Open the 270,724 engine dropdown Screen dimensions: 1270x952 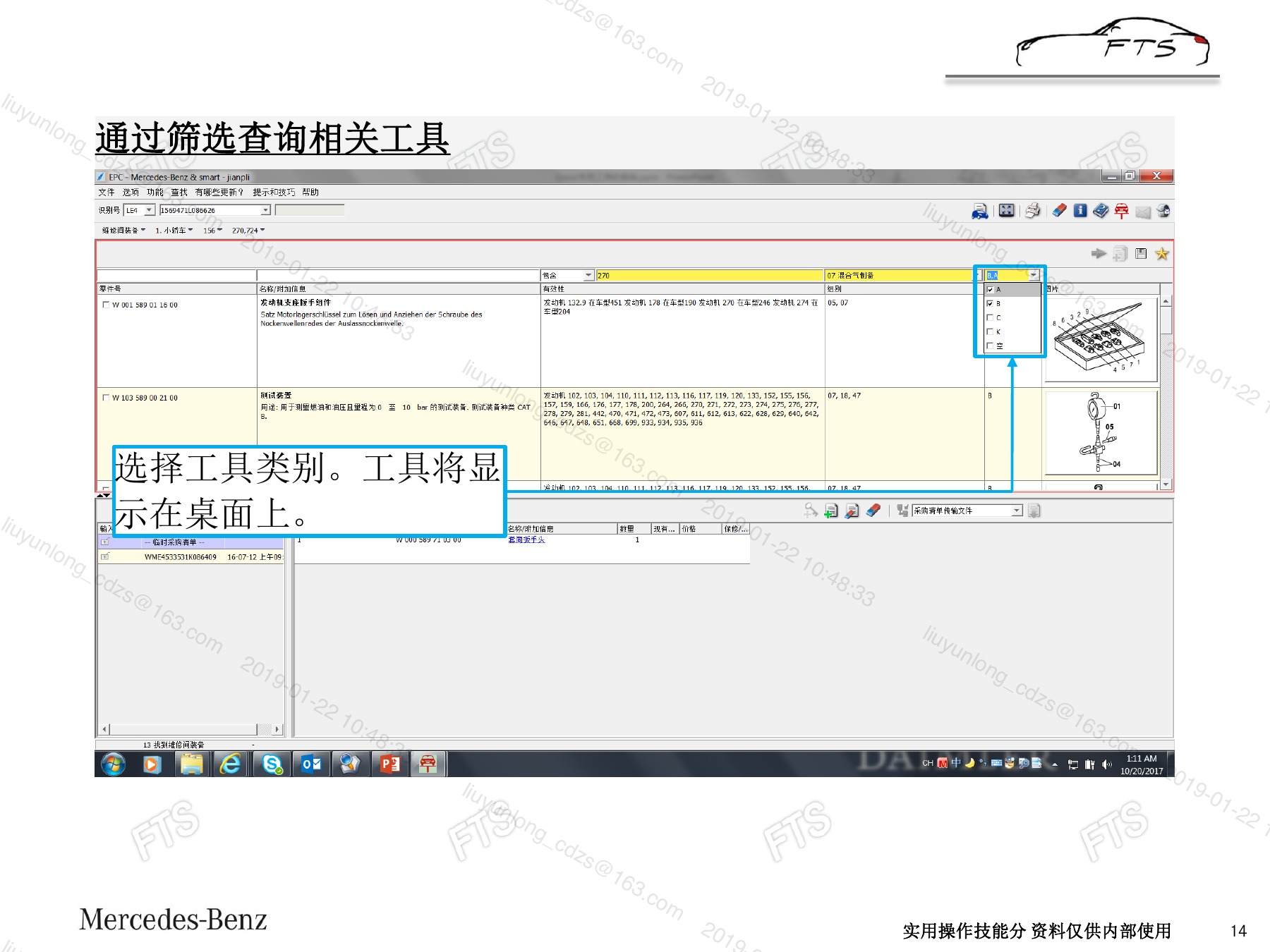[x=248, y=231]
